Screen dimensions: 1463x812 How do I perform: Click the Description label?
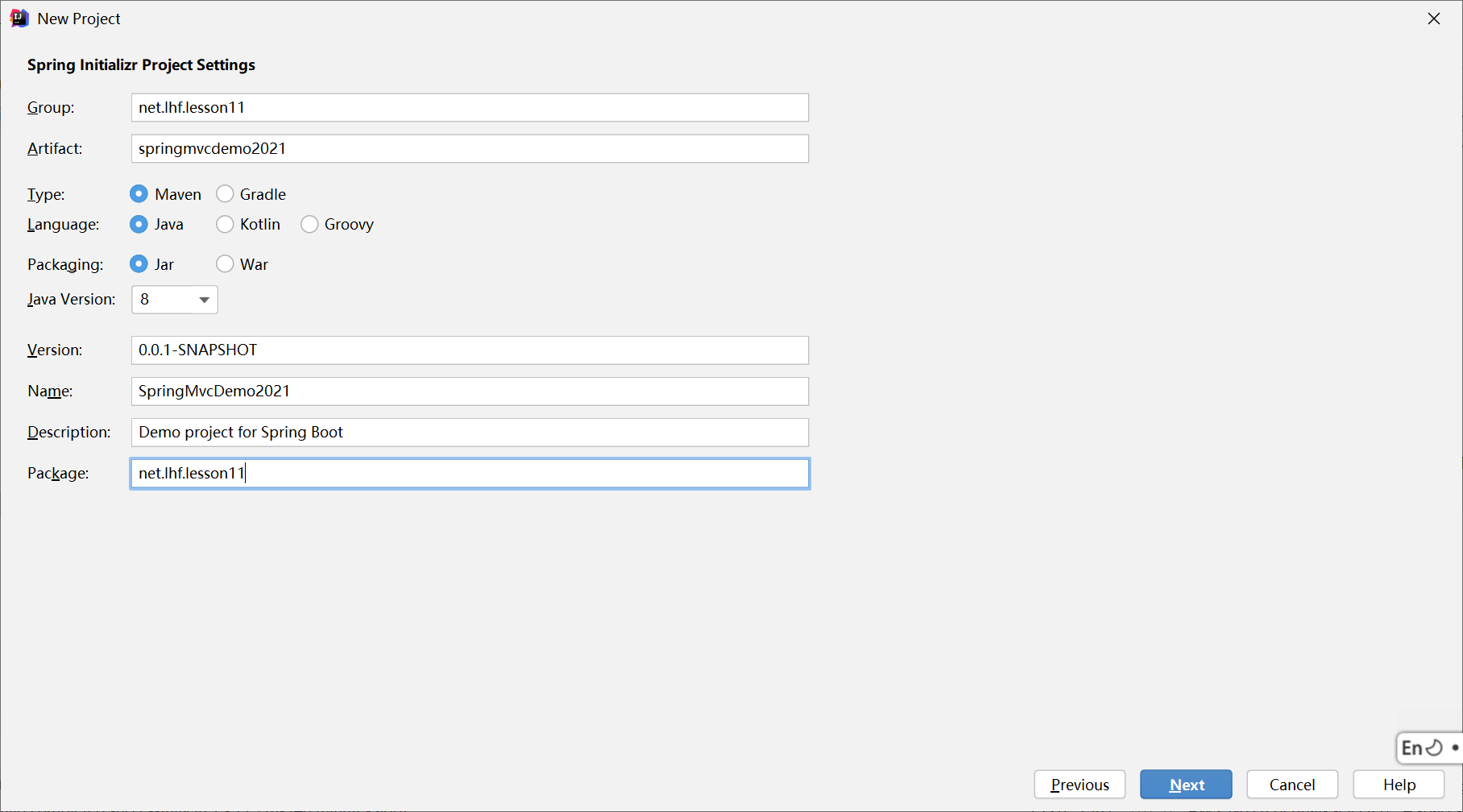click(69, 433)
